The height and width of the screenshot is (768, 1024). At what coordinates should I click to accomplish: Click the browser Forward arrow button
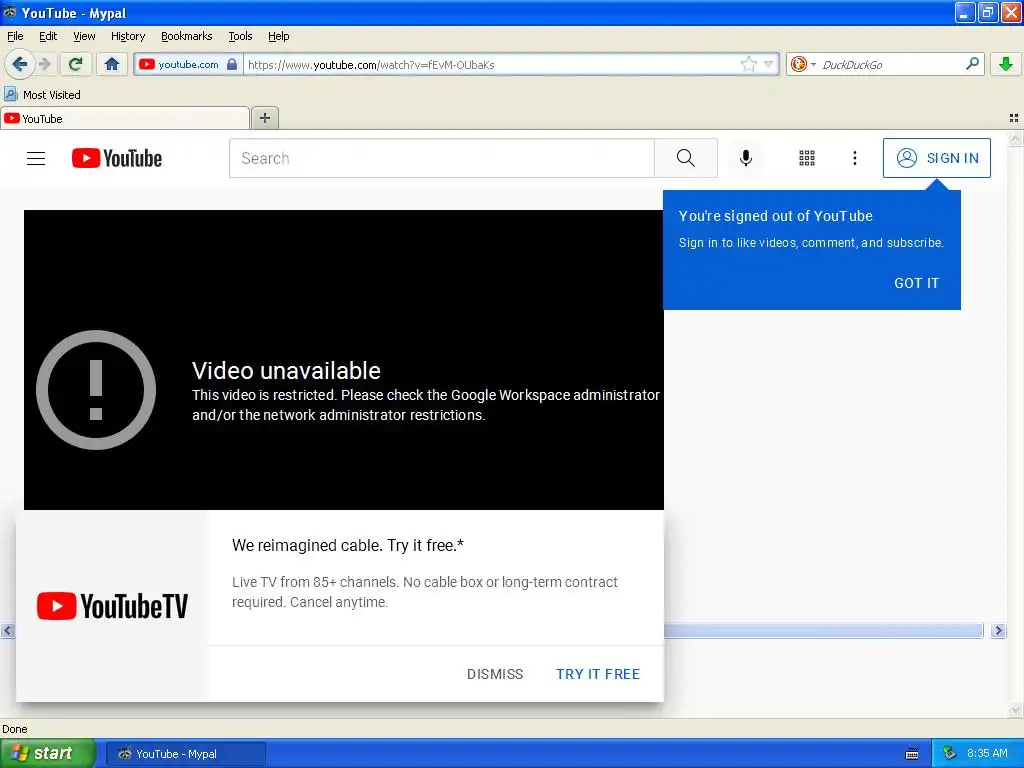44,64
